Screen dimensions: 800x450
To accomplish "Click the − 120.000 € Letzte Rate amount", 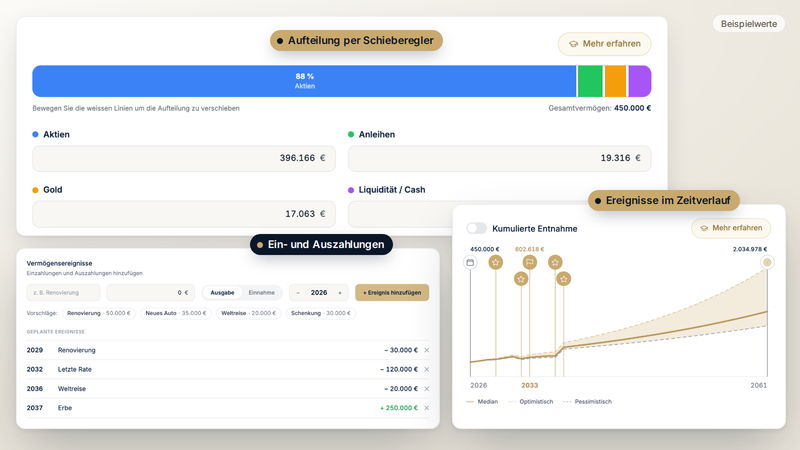I will [399, 369].
